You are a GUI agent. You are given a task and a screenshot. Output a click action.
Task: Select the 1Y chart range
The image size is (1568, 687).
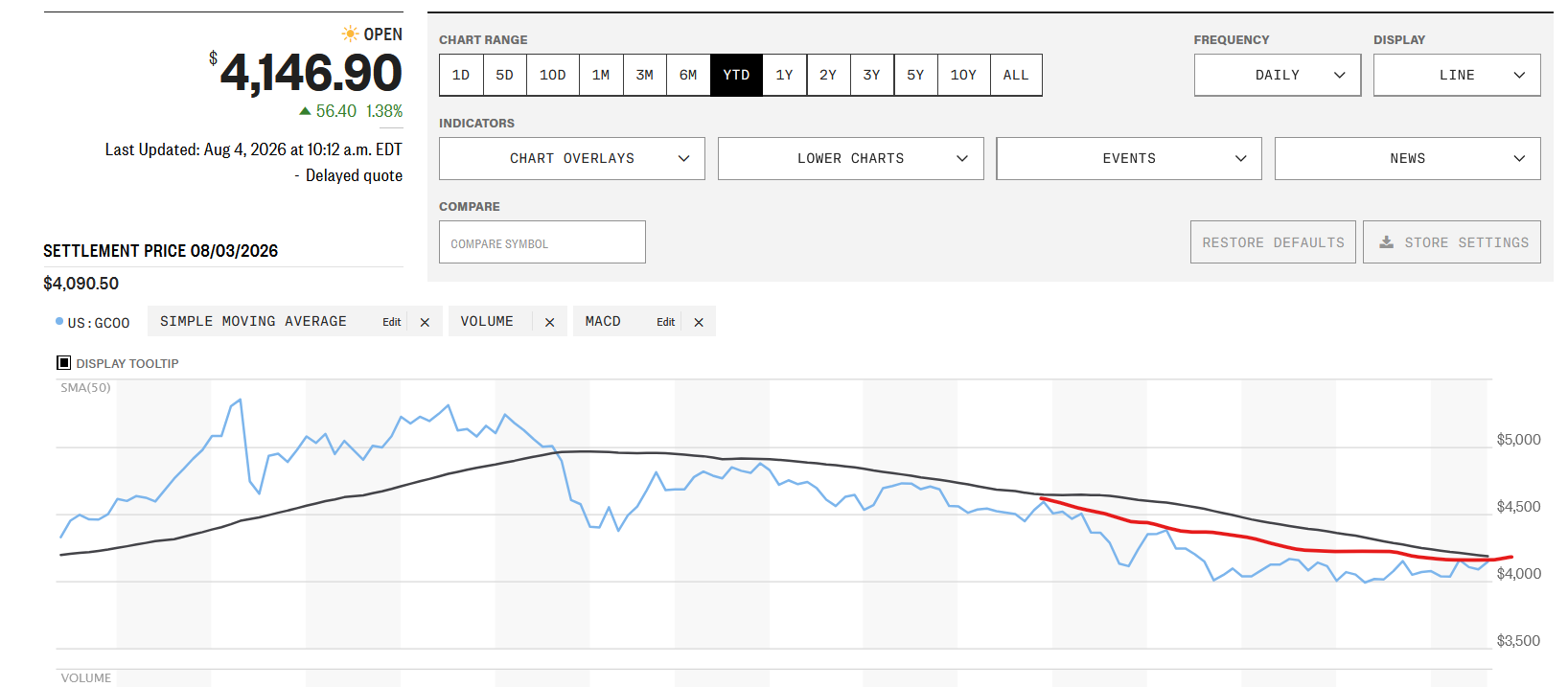point(785,75)
